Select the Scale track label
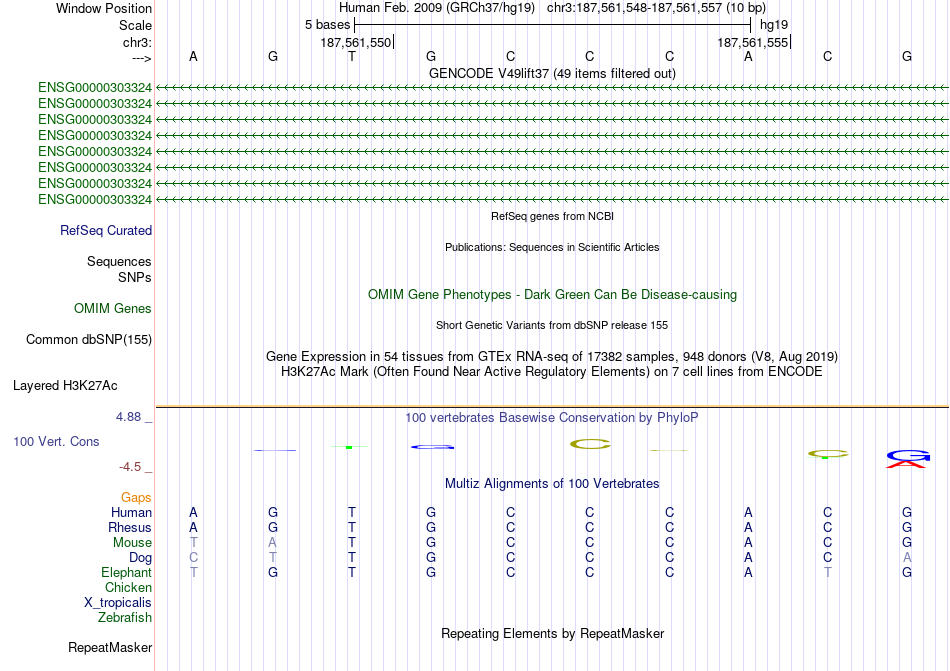Screen dimensions: 950x671 pos(135,25)
